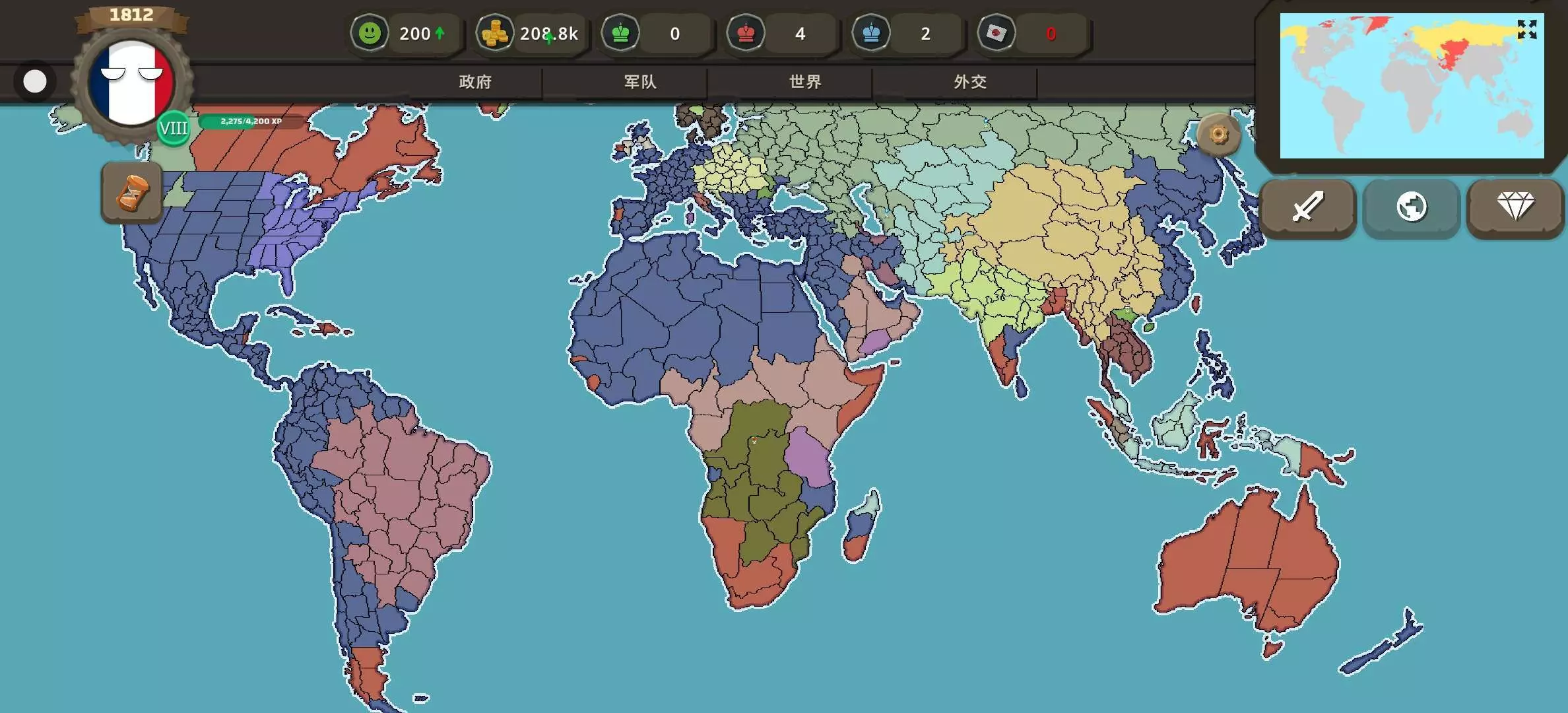Open the 外交 diplomacy tab
Screen dimensions: 1568x713
[x=970, y=82]
